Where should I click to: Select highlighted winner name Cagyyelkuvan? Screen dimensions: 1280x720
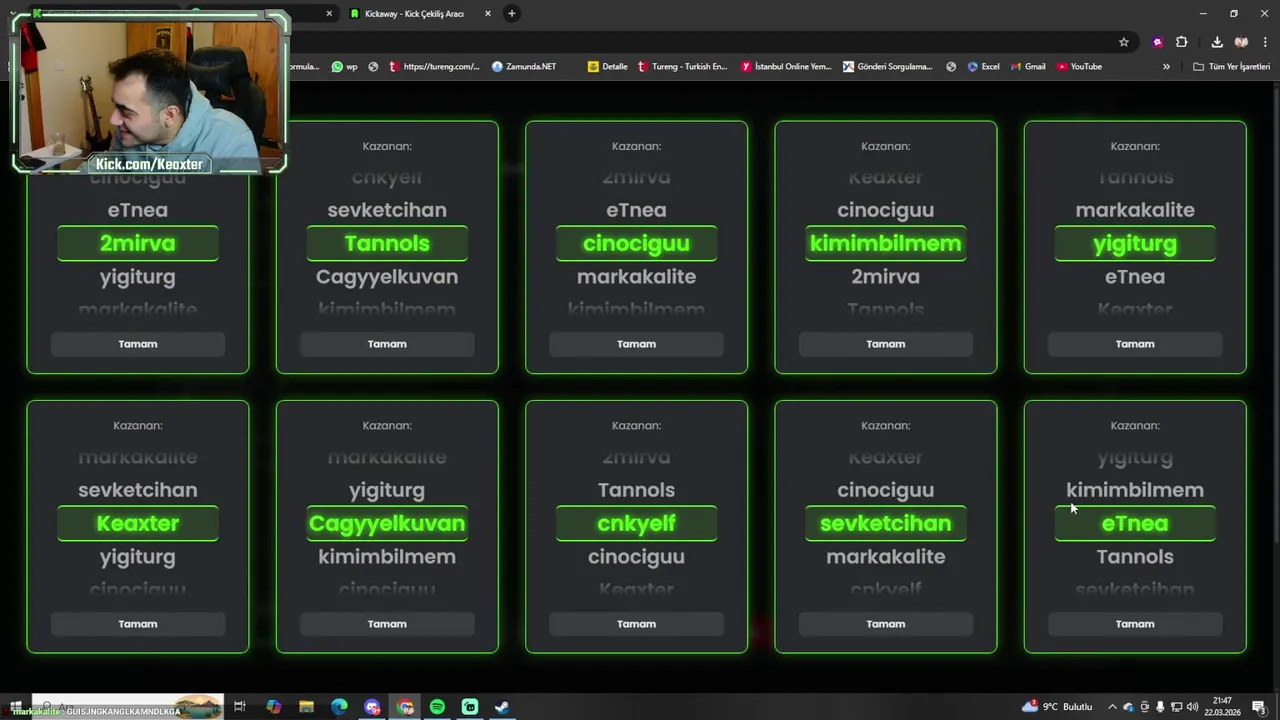click(387, 523)
